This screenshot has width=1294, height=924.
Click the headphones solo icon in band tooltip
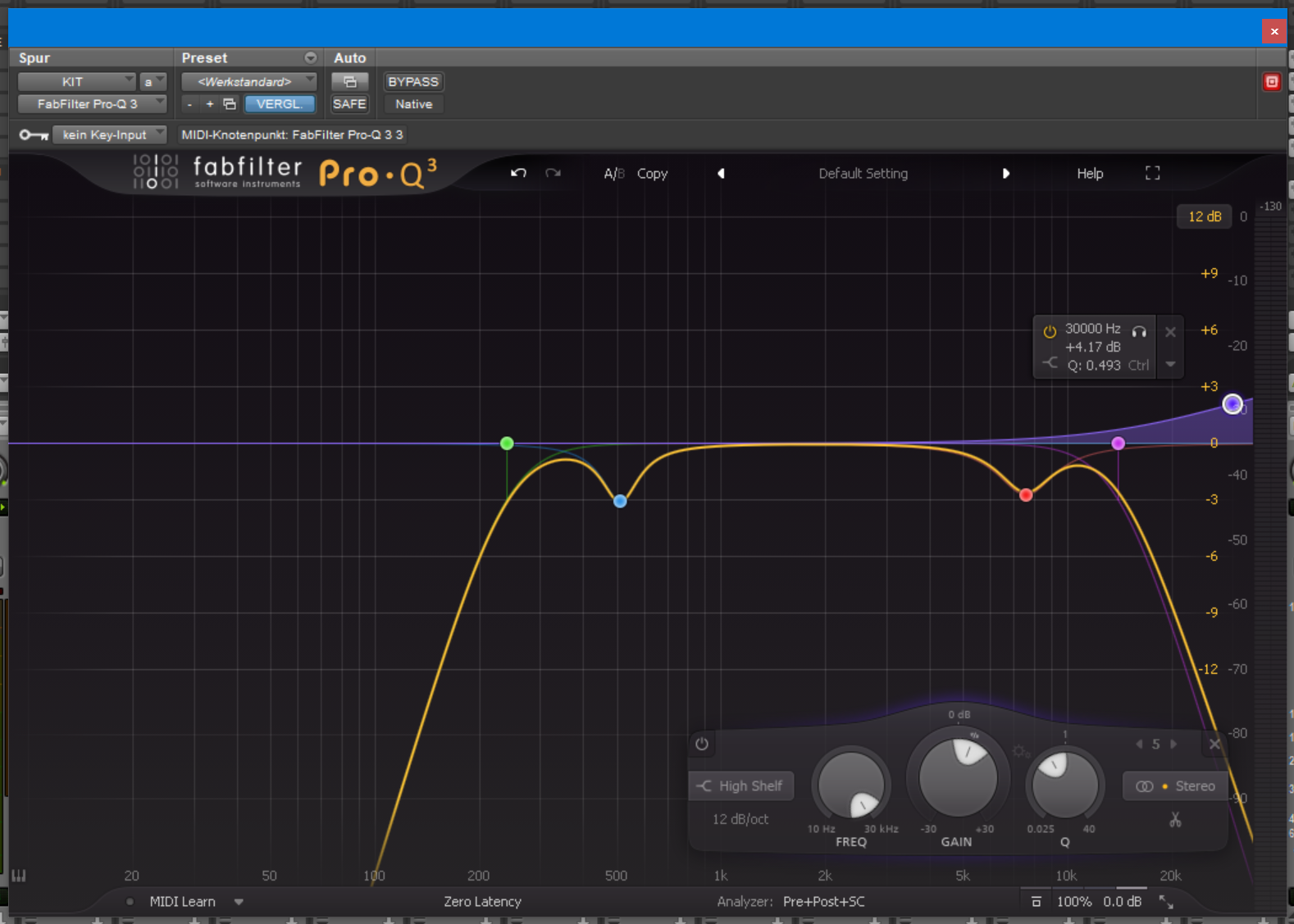pyautogui.click(x=1139, y=331)
